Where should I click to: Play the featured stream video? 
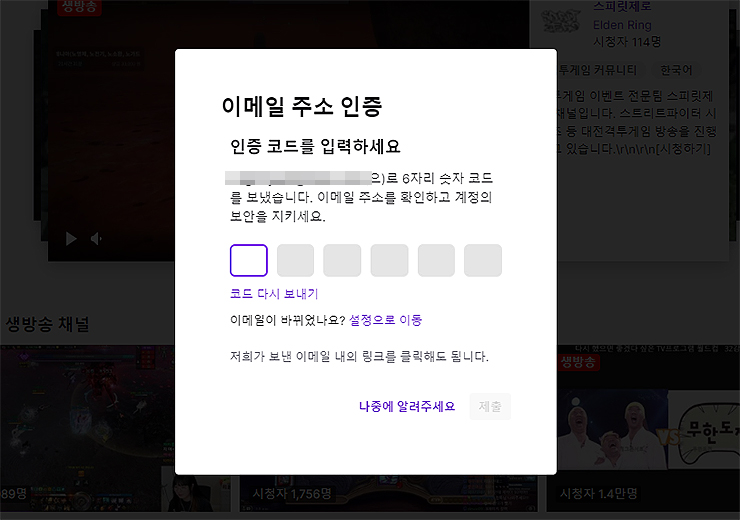[71, 239]
